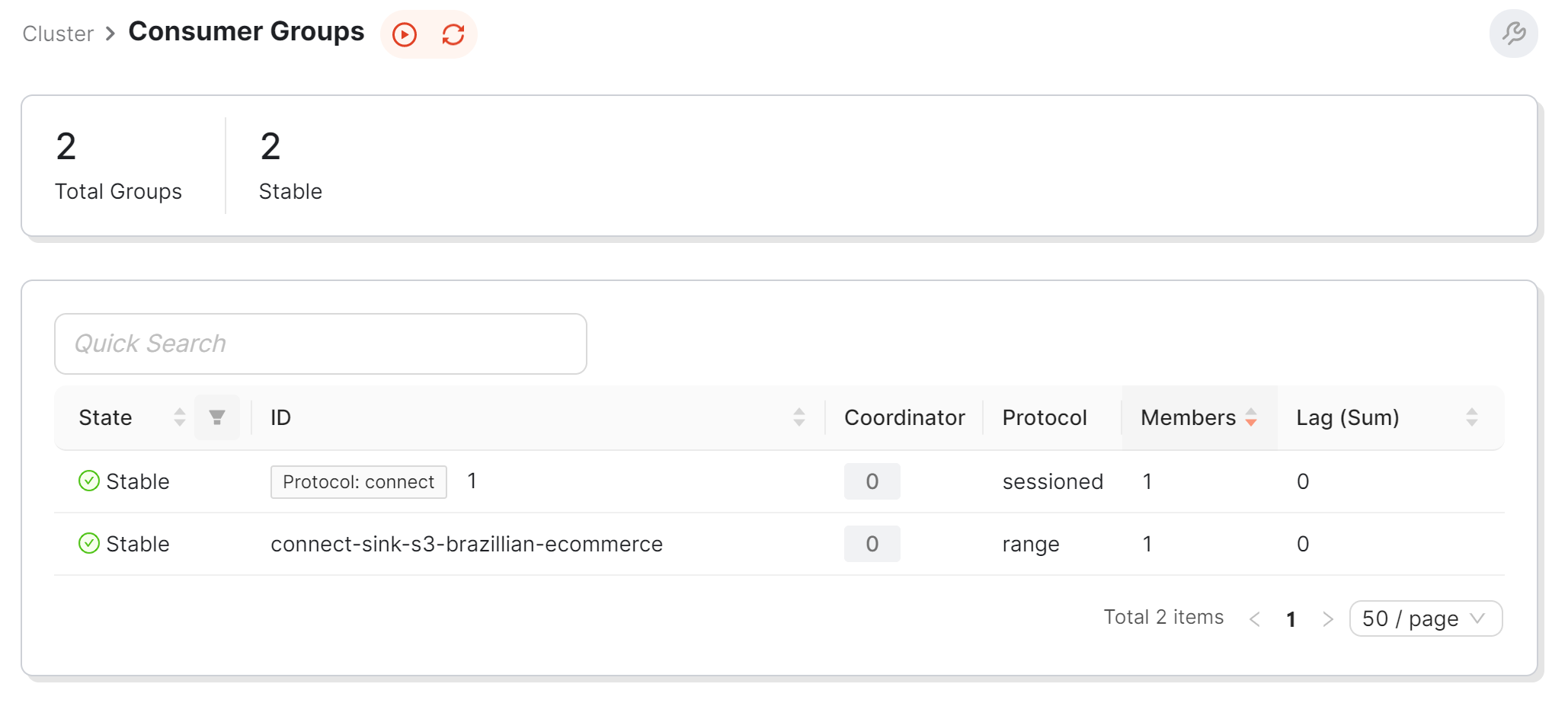Click the green Stable check icon in first row

pyautogui.click(x=89, y=481)
